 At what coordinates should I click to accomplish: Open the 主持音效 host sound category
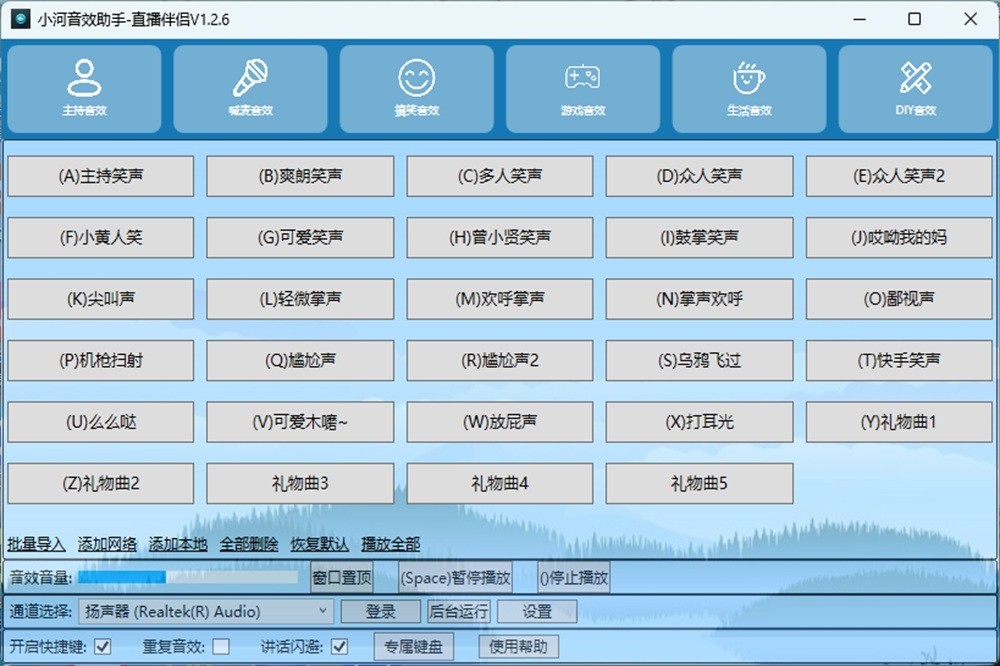click(x=84, y=88)
